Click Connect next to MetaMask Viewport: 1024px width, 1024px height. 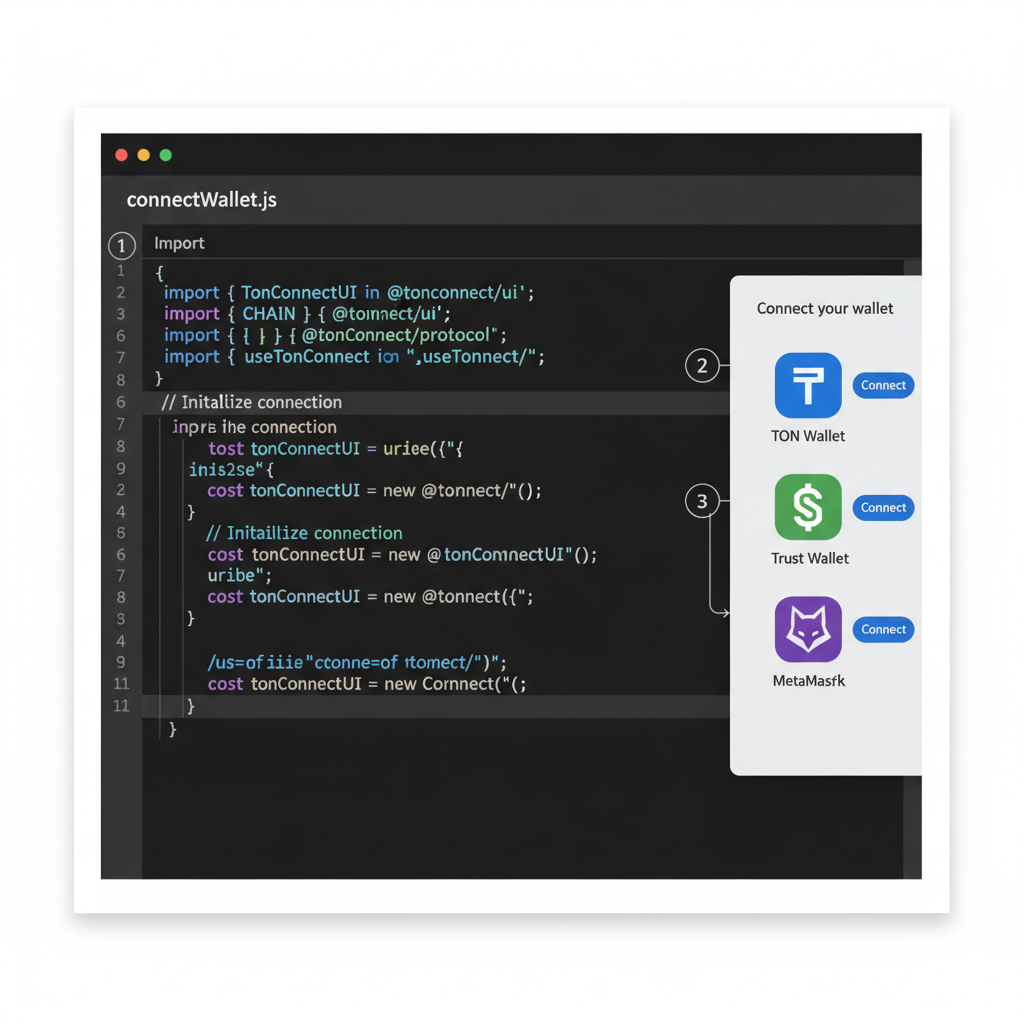pyautogui.click(x=883, y=629)
